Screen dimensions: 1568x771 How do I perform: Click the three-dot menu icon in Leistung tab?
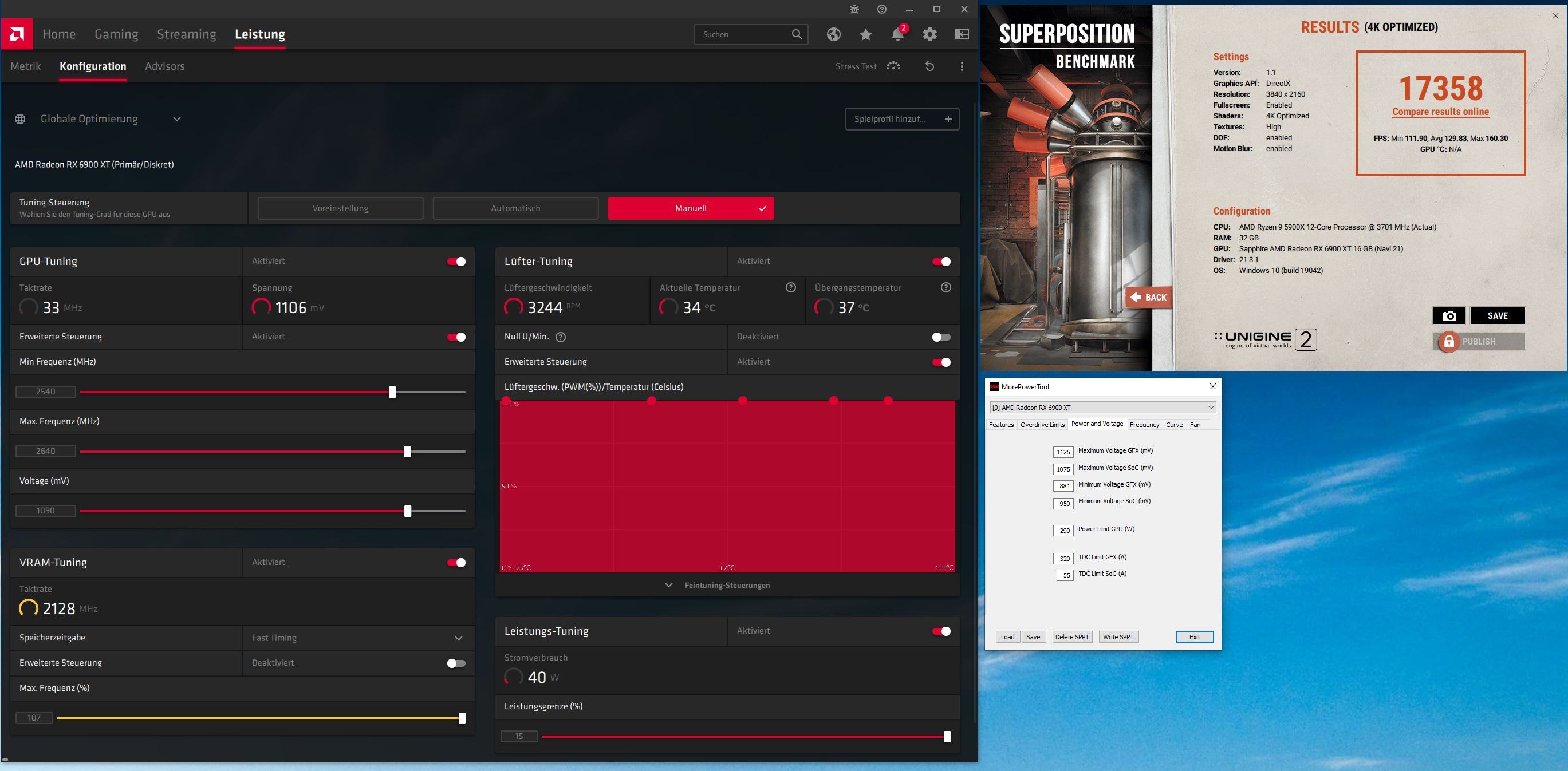coord(961,66)
